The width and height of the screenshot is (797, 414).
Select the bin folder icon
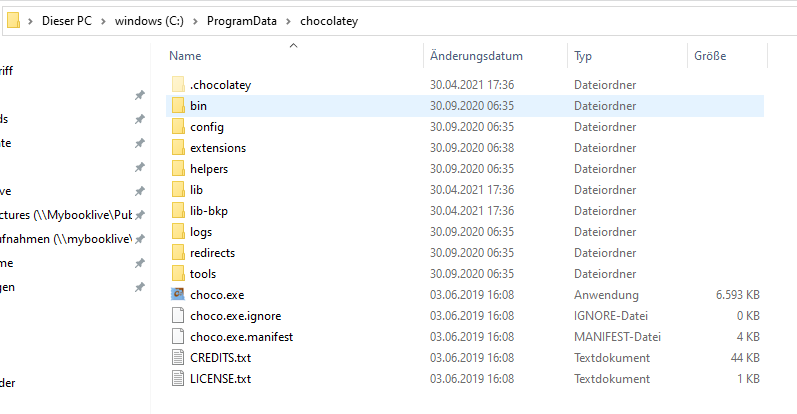click(x=178, y=105)
